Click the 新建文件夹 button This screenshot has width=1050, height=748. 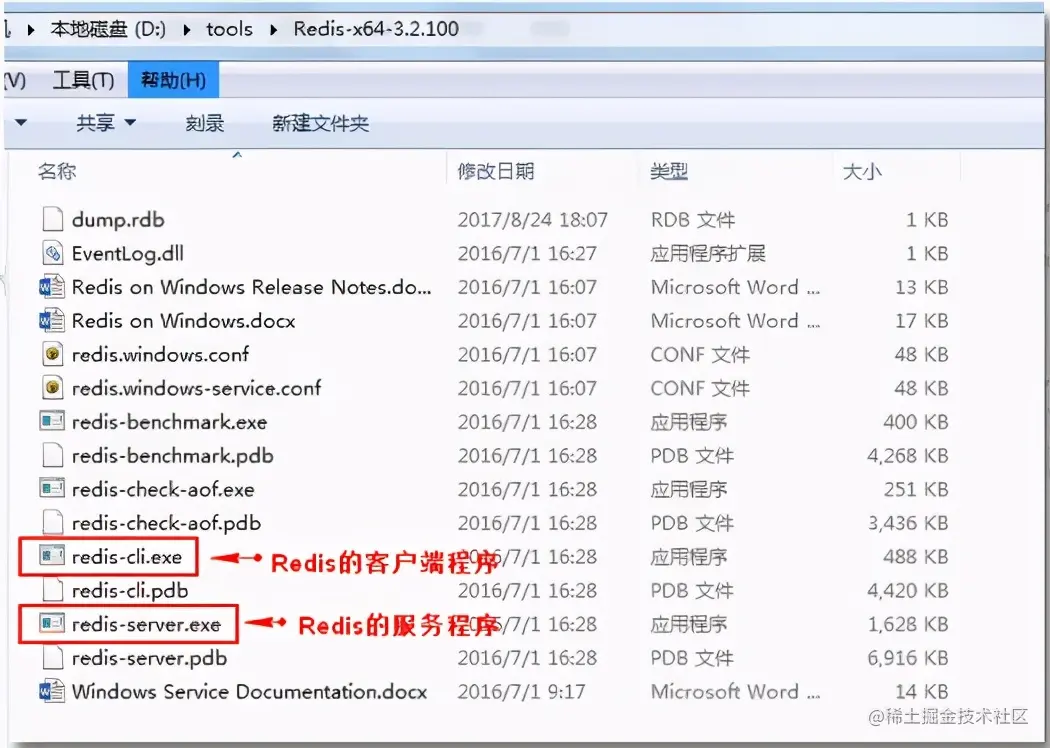pos(320,123)
